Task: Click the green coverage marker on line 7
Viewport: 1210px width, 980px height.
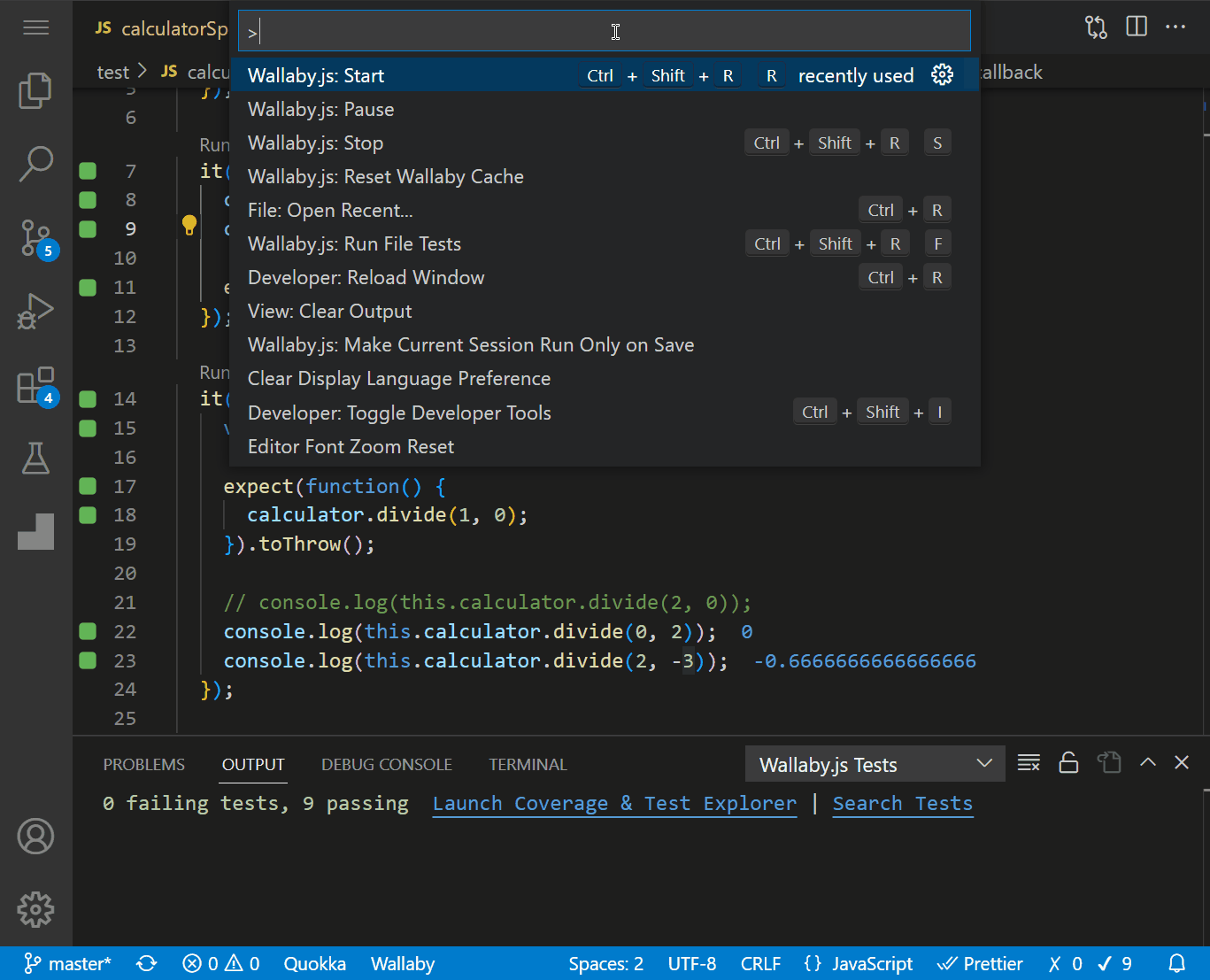Action: click(88, 171)
